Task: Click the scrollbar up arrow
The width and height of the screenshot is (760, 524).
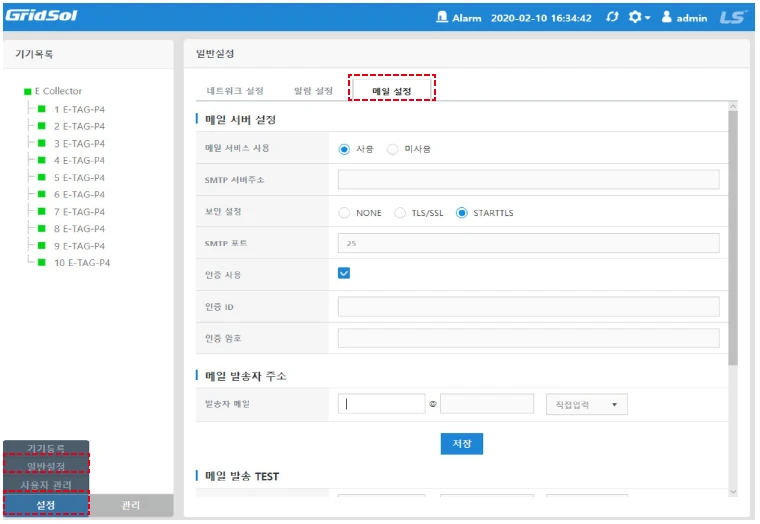Action: pyautogui.click(x=733, y=106)
